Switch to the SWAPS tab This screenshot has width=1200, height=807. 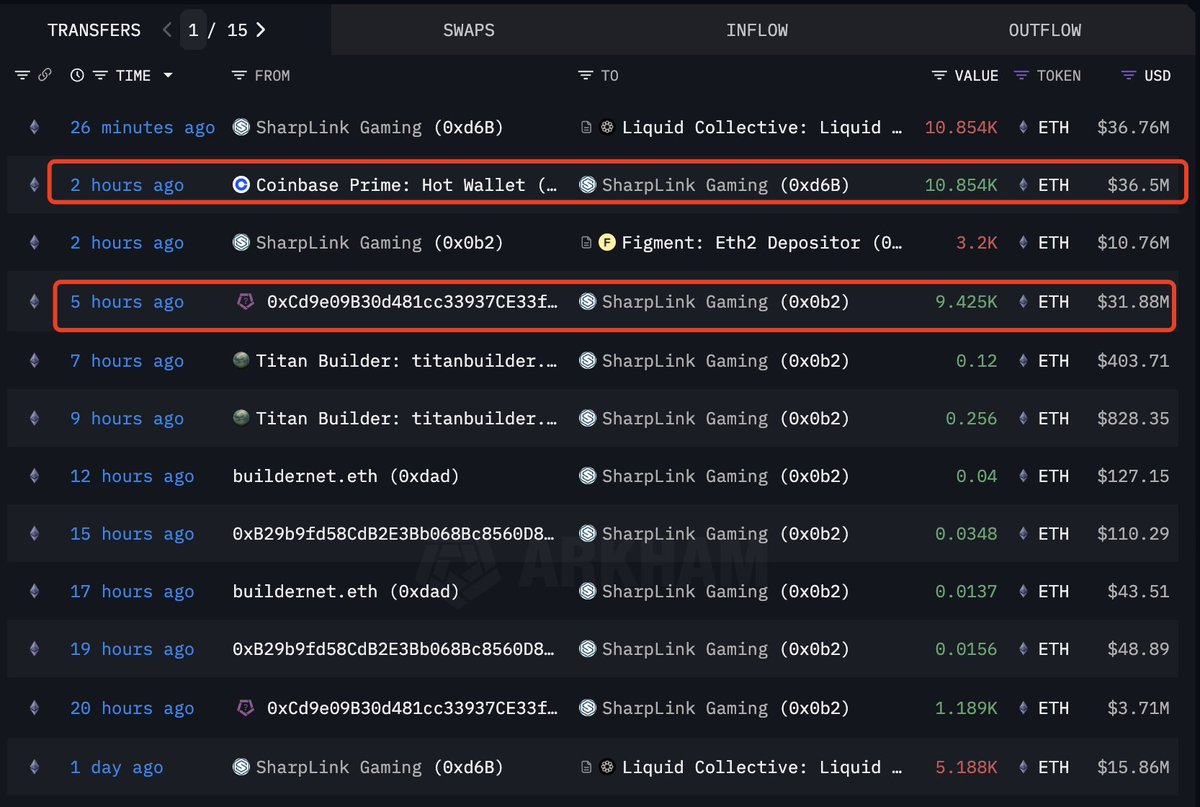[x=469, y=30]
